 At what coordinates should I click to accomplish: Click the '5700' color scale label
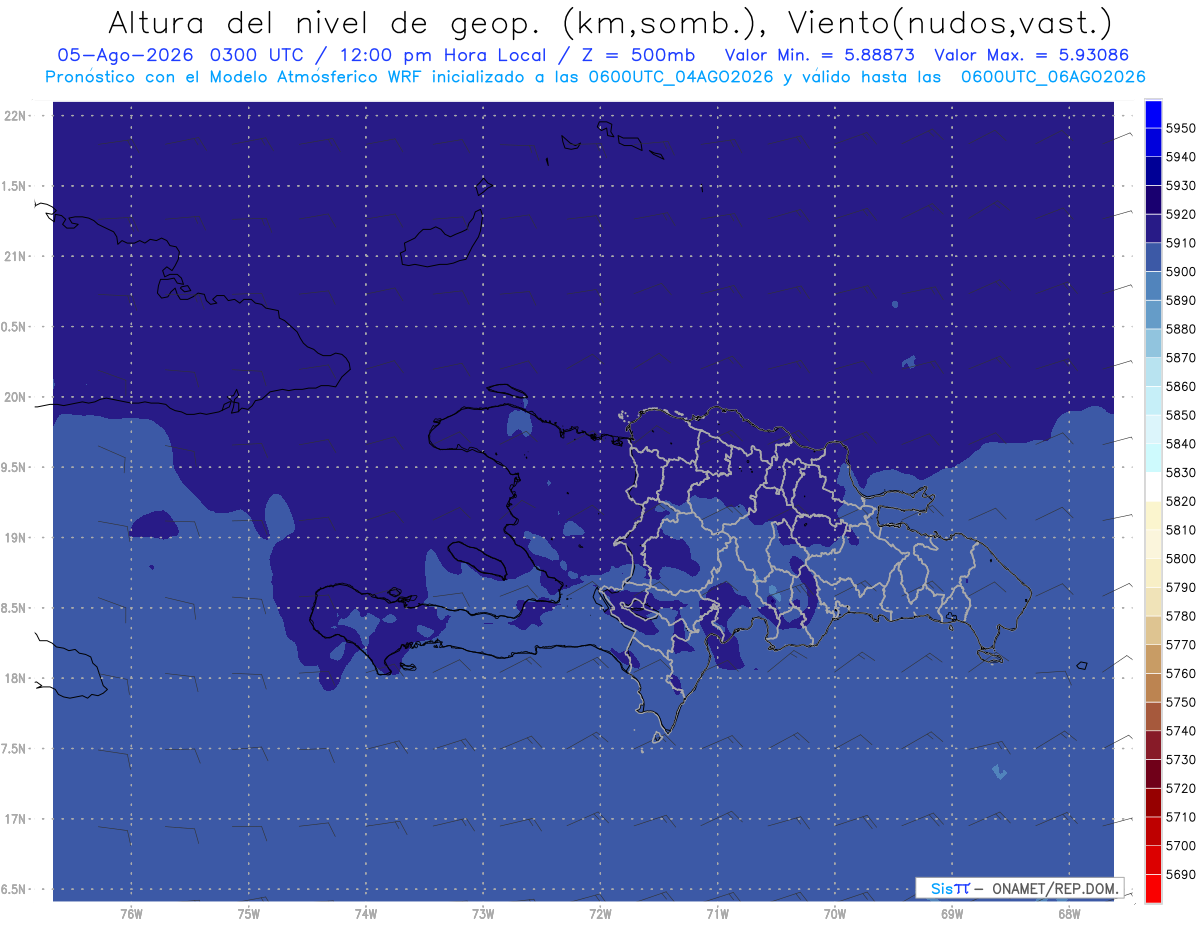pos(1180,846)
